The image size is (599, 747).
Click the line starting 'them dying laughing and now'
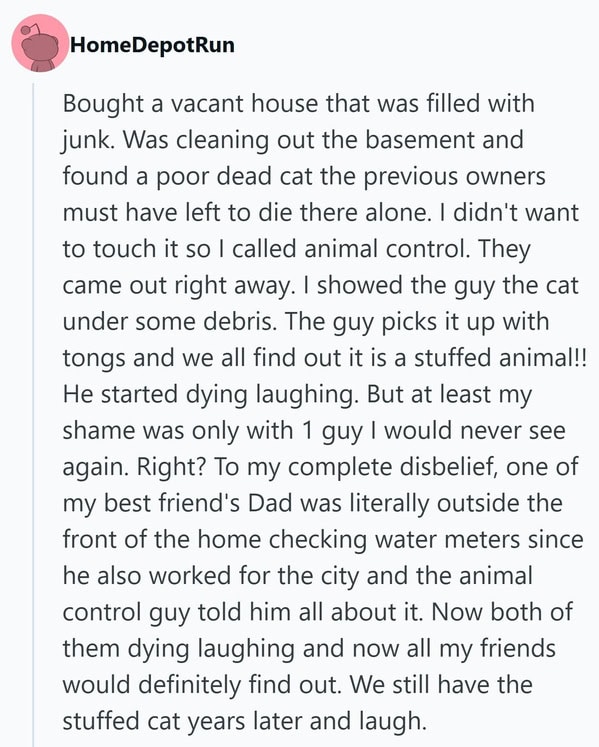[309, 649]
